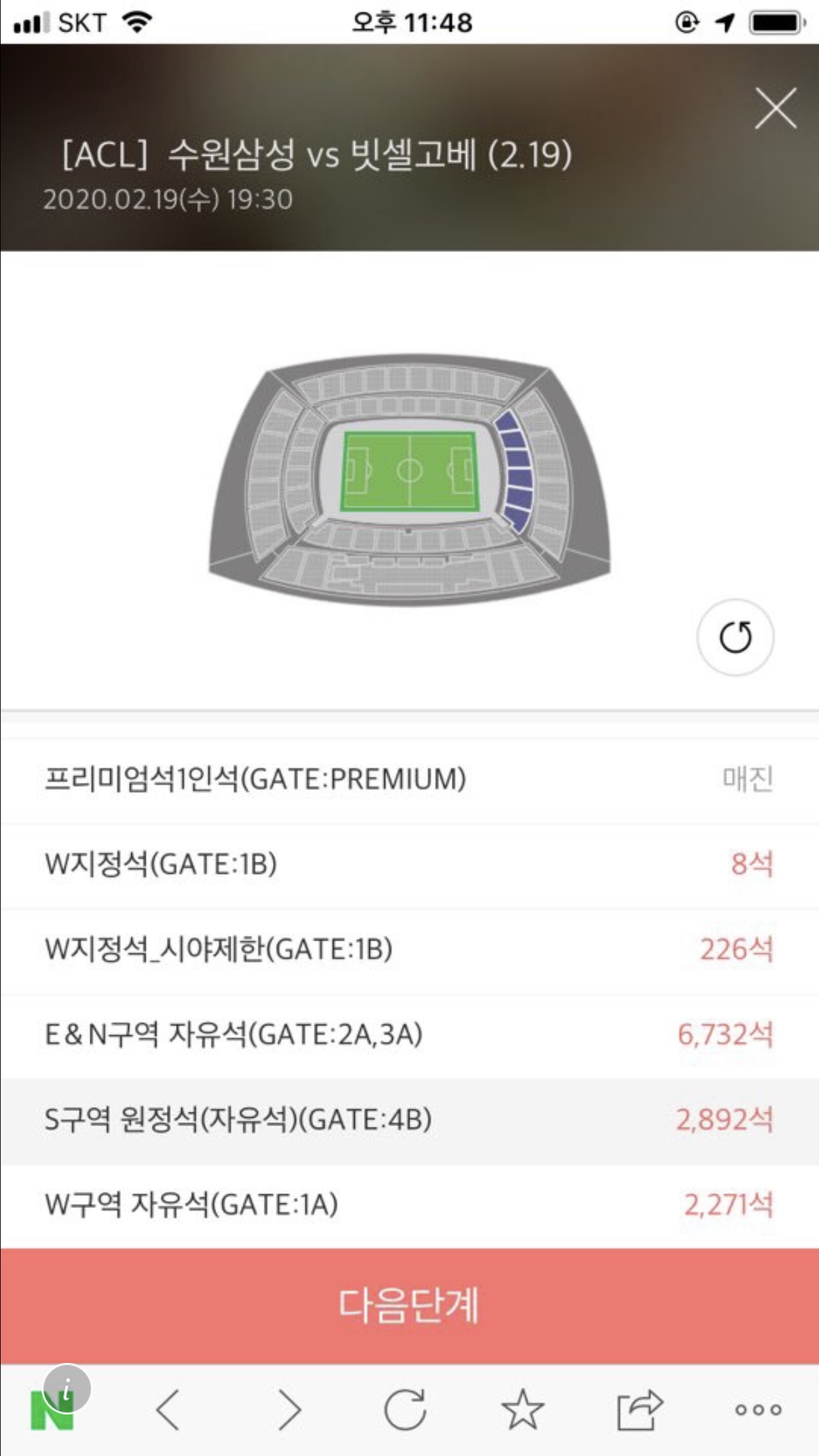Tap the info badge icon
This screenshot has width=819, height=1456.
point(67,1387)
